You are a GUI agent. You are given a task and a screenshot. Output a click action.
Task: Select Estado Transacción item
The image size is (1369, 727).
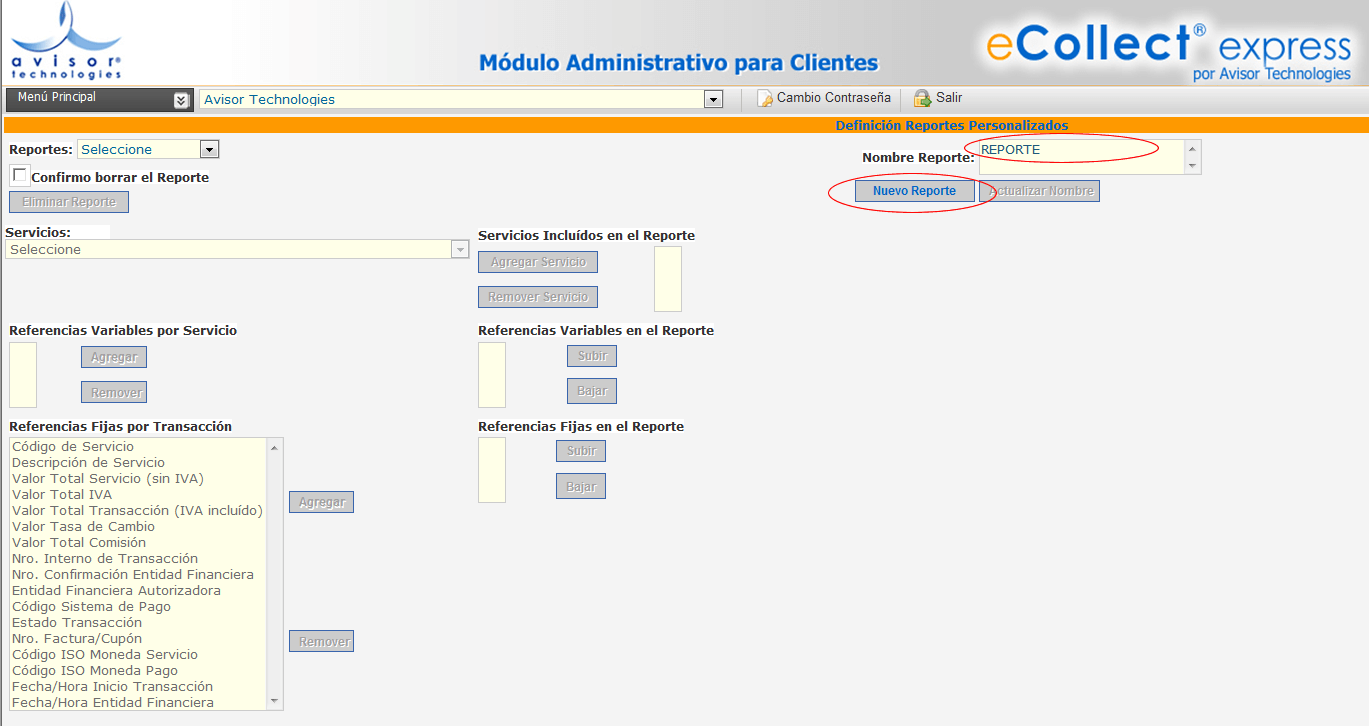click(x=138, y=623)
